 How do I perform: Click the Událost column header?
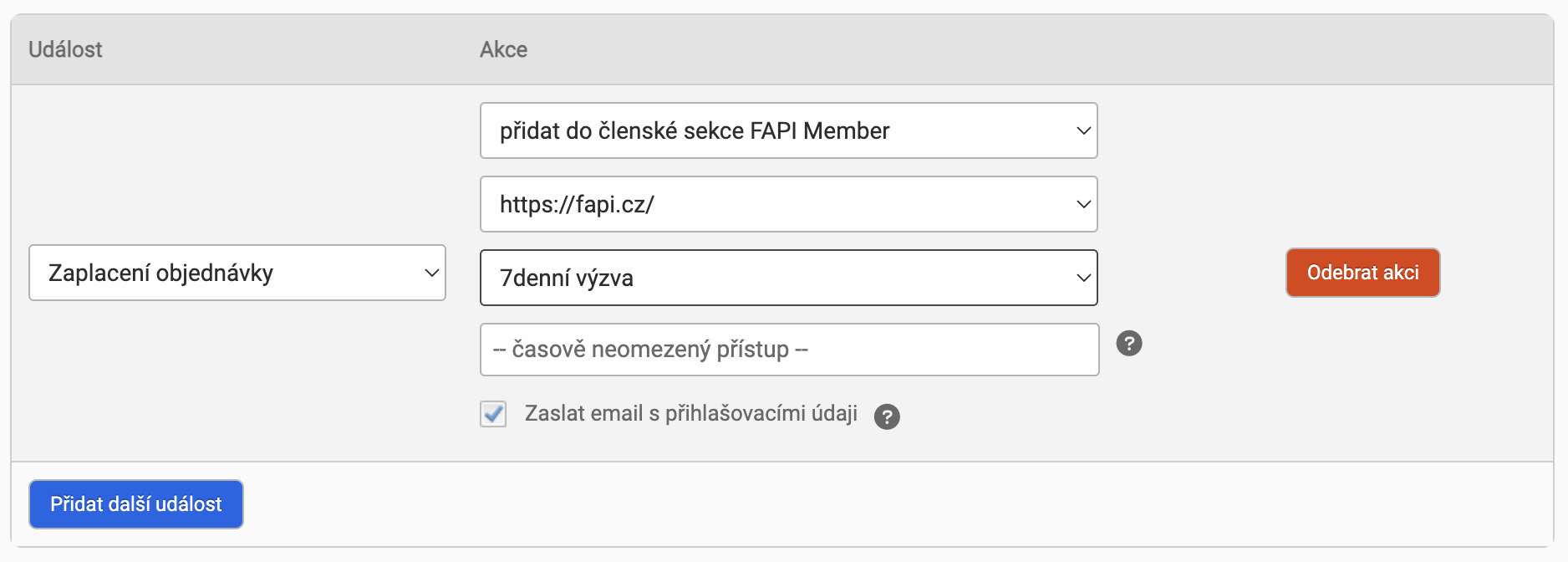[65, 49]
